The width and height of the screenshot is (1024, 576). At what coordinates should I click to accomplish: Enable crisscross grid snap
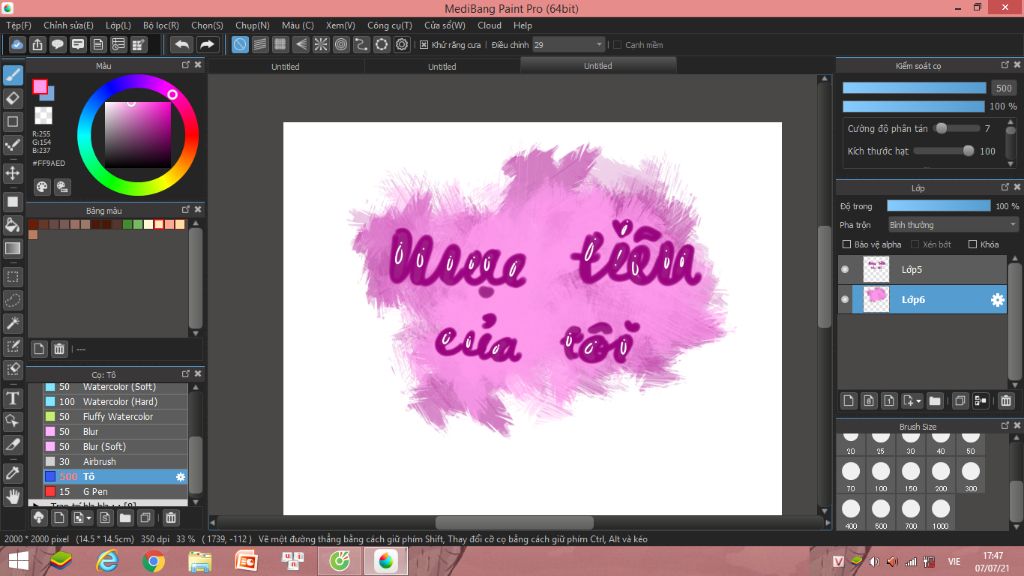click(280, 44)
